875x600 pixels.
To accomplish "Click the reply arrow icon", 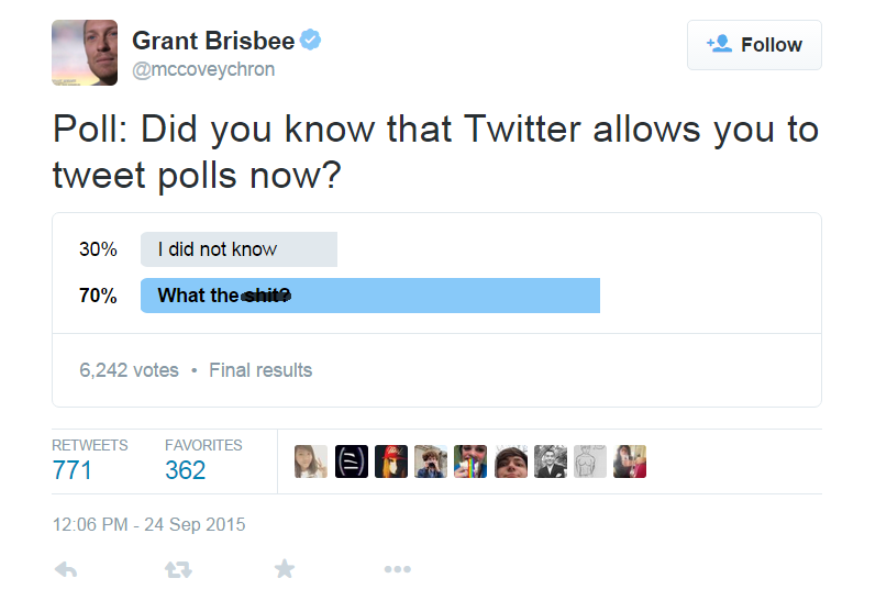I will pos(66,570).
